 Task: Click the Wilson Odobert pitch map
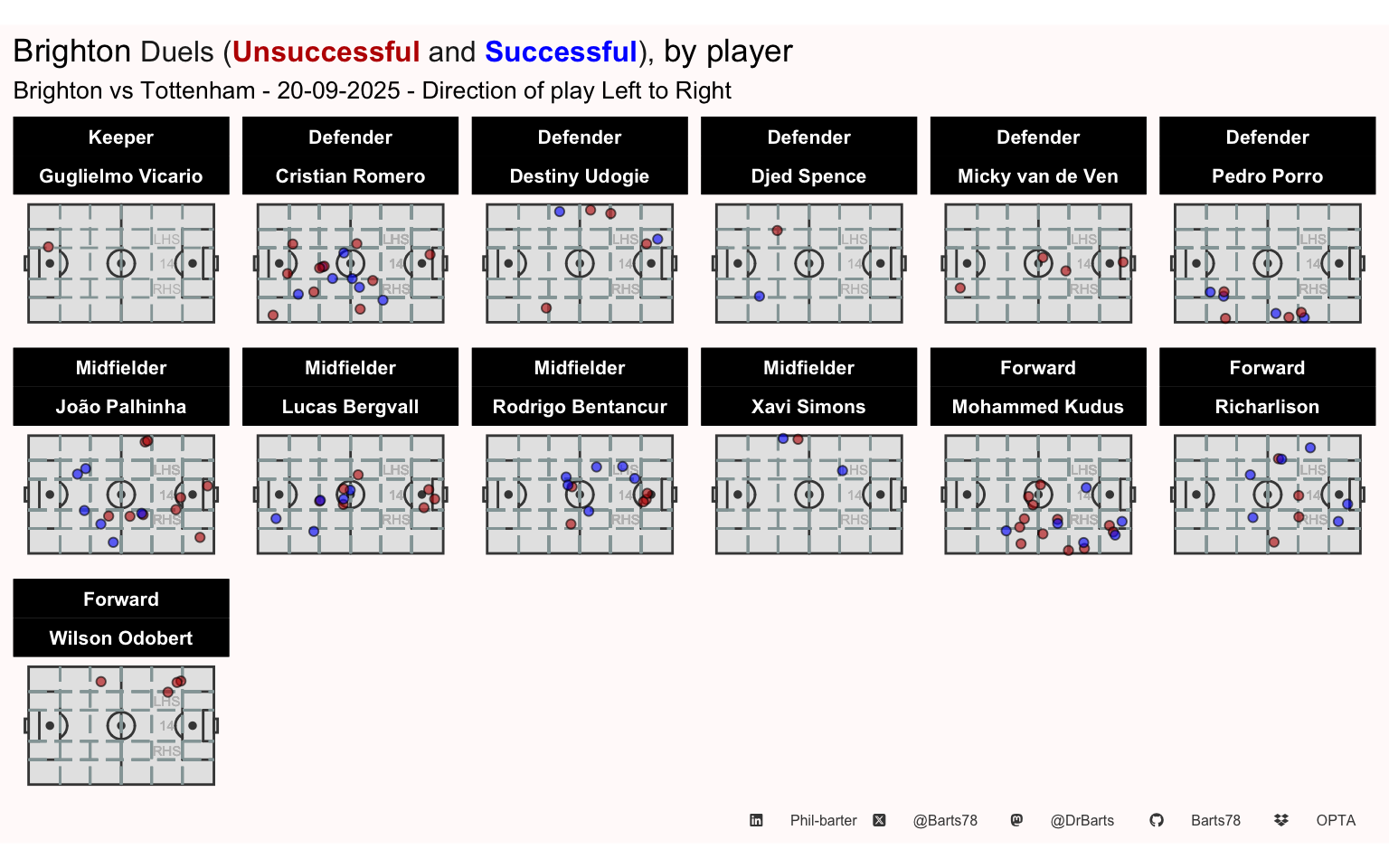tap(121, 726)
